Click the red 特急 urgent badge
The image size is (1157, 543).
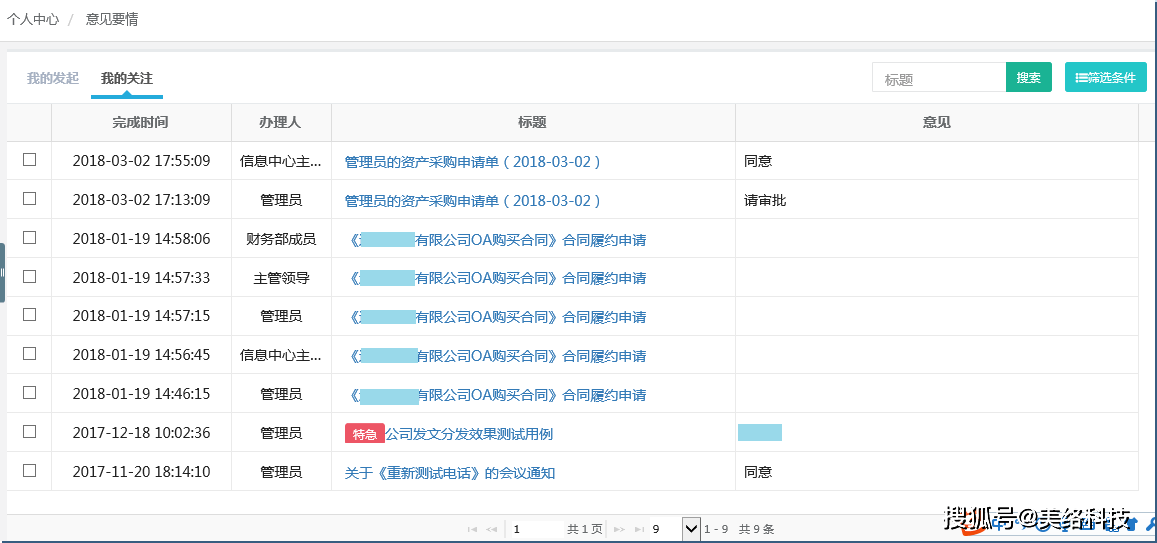[364, 434]
